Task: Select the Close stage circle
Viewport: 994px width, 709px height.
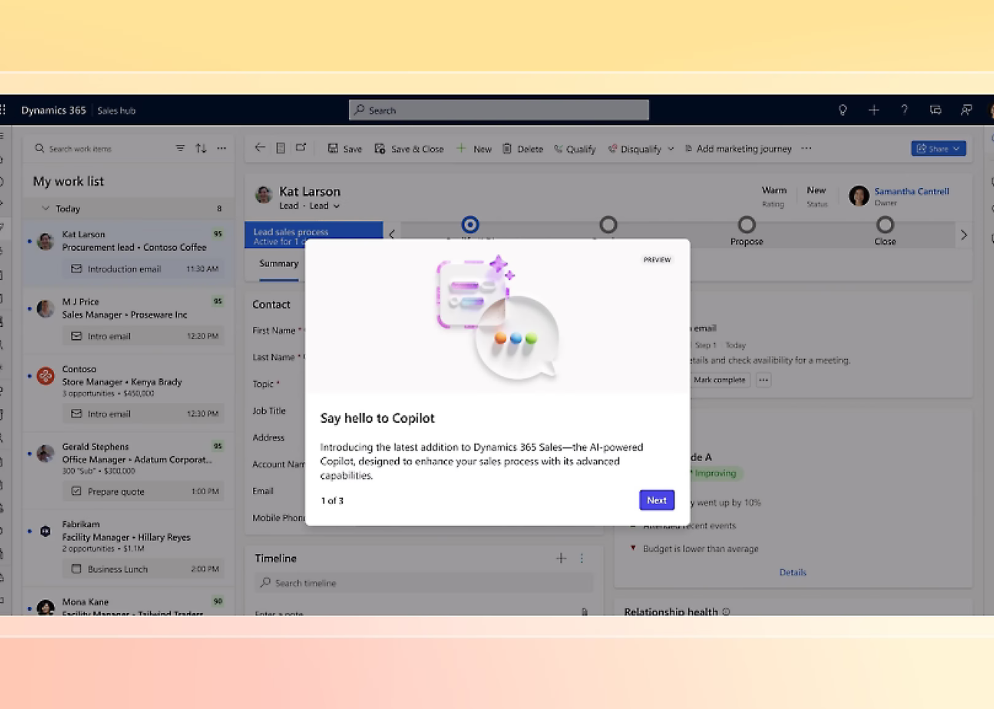Action: coord(885,225)
